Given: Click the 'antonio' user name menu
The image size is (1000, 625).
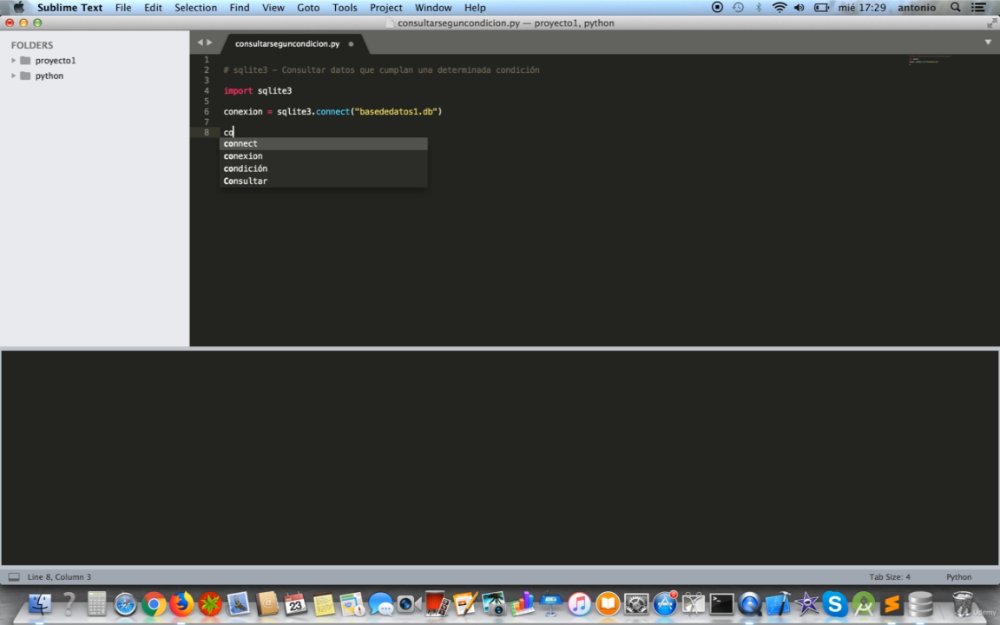Looking at the screenshot, I should coord(916,8).
